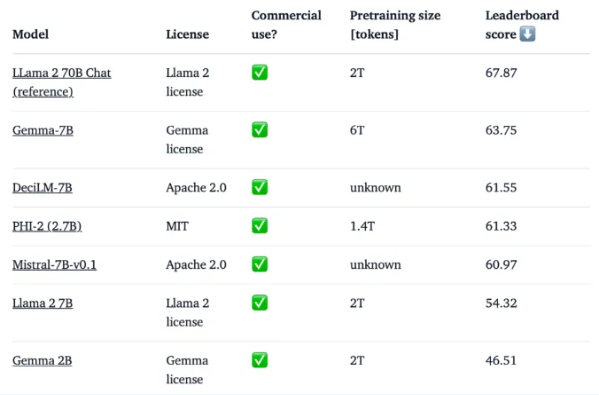The height and width of the screenshot is (395, 599).
Task: Click the Pretraining size [tokens] column header
Action: (x=395, y=25)
